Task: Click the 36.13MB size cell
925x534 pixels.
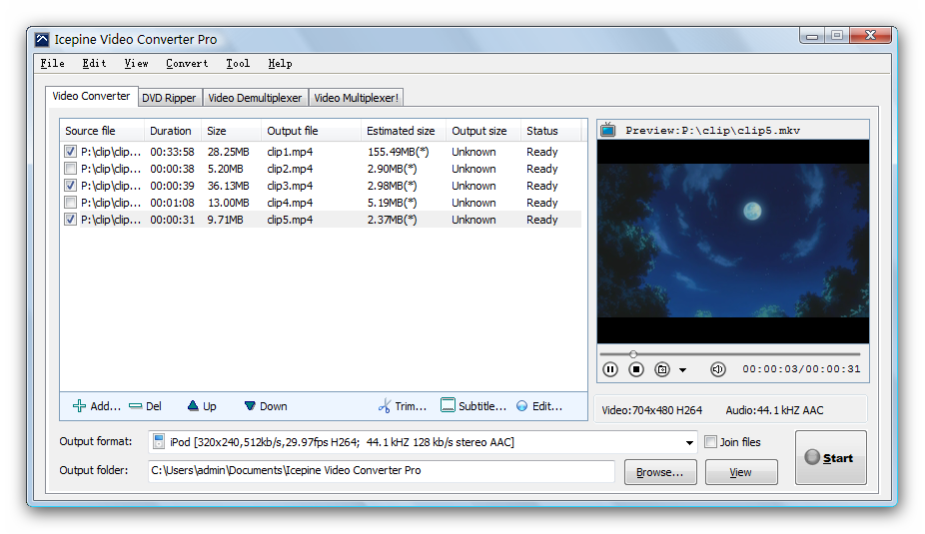Action: [x=228, y=185]
